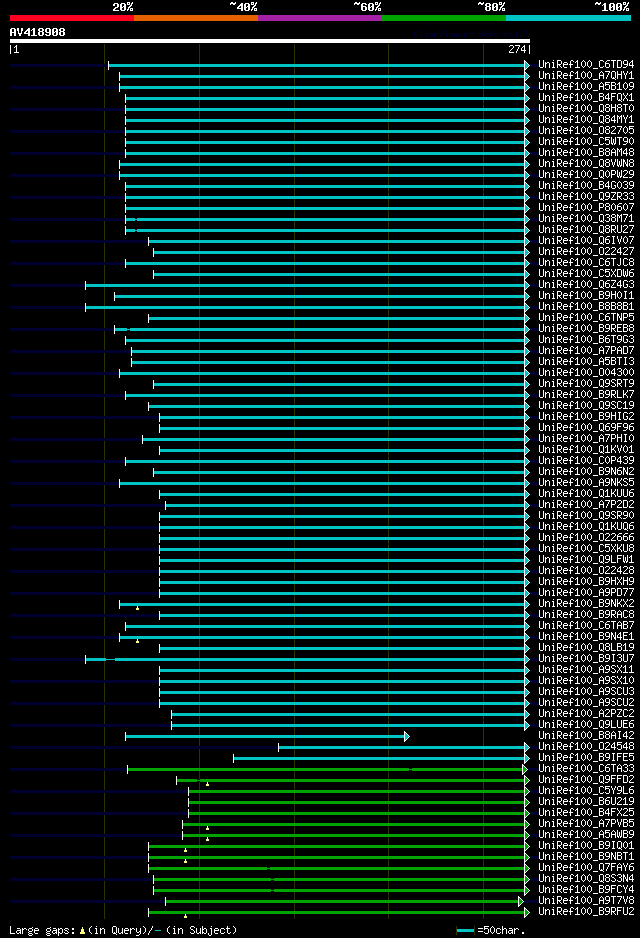Click the yellow gap marker under UniRef100_B9N4E1's bar

point(138,641)
